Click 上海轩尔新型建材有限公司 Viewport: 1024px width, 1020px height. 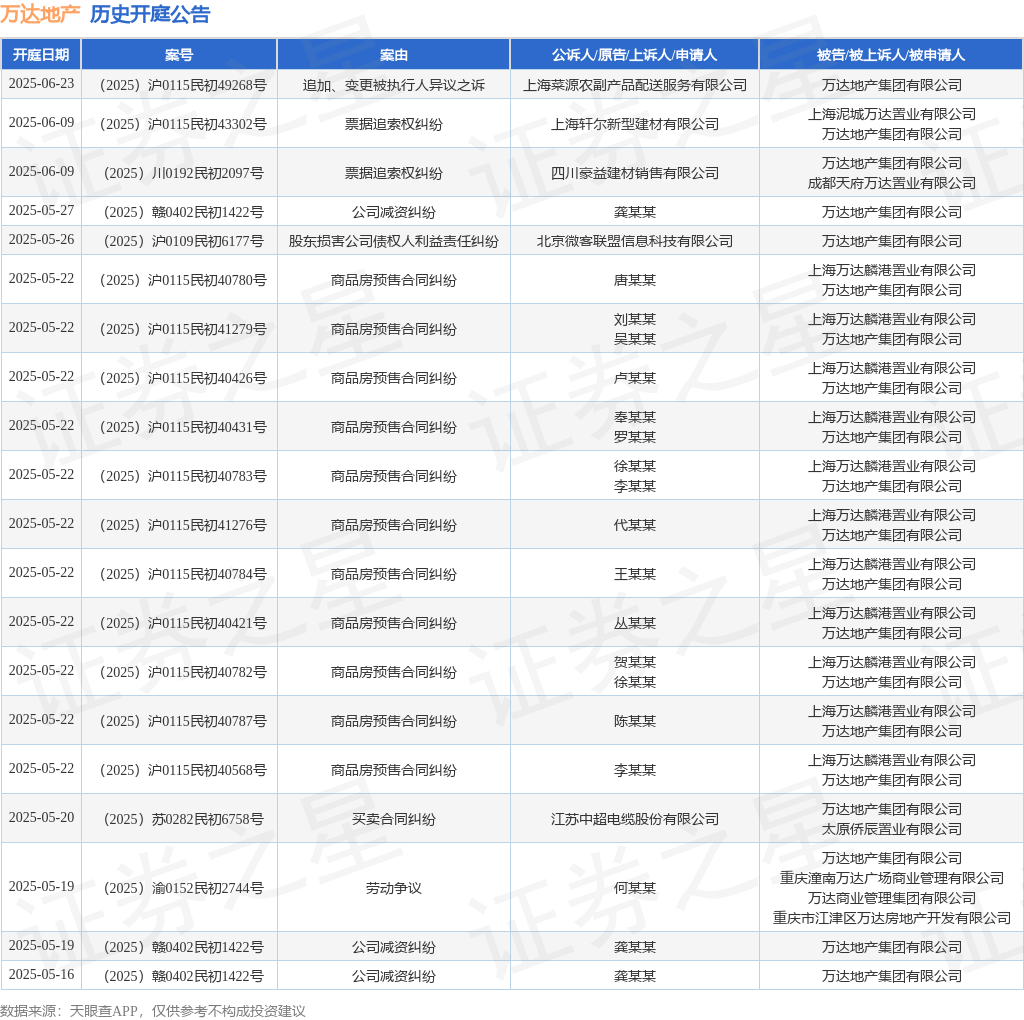pos(635,124)
